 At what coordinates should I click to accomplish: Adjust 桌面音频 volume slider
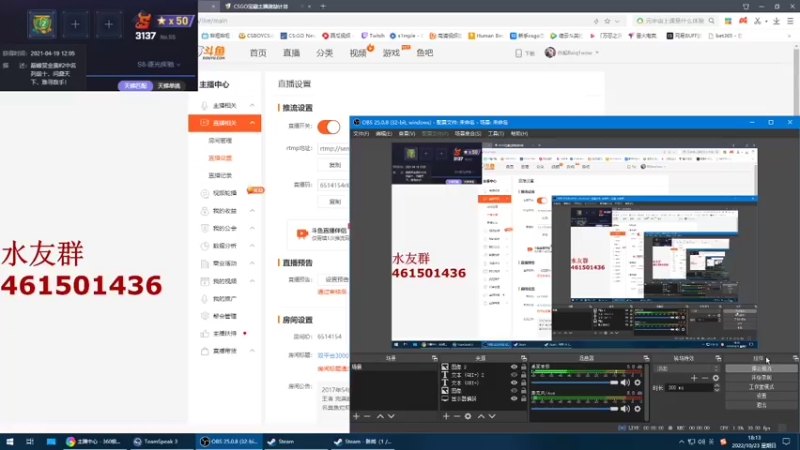(574, 383)
